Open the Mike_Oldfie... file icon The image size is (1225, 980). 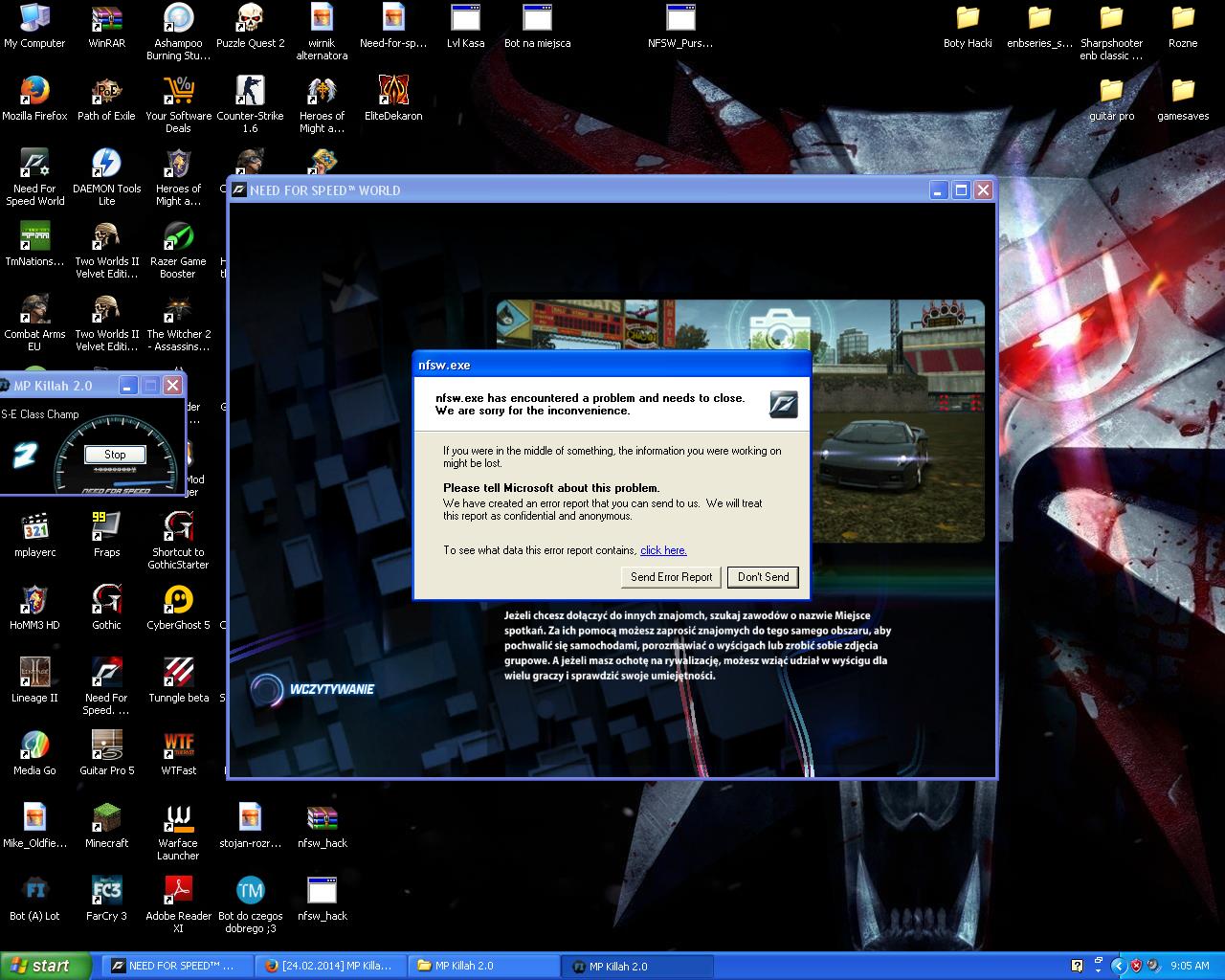[34, 826]
